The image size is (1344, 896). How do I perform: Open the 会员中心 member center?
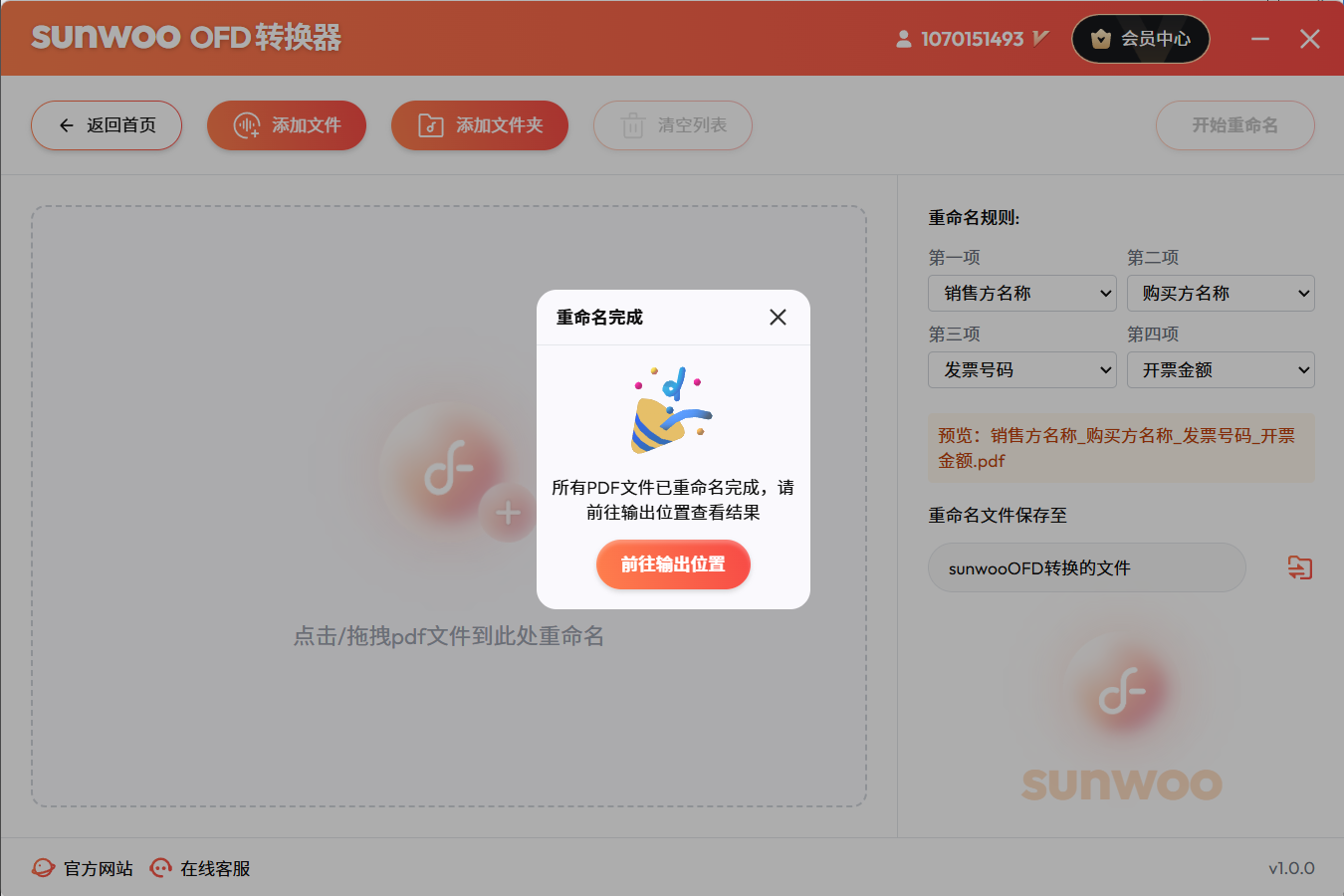(x=1141, y=39)
